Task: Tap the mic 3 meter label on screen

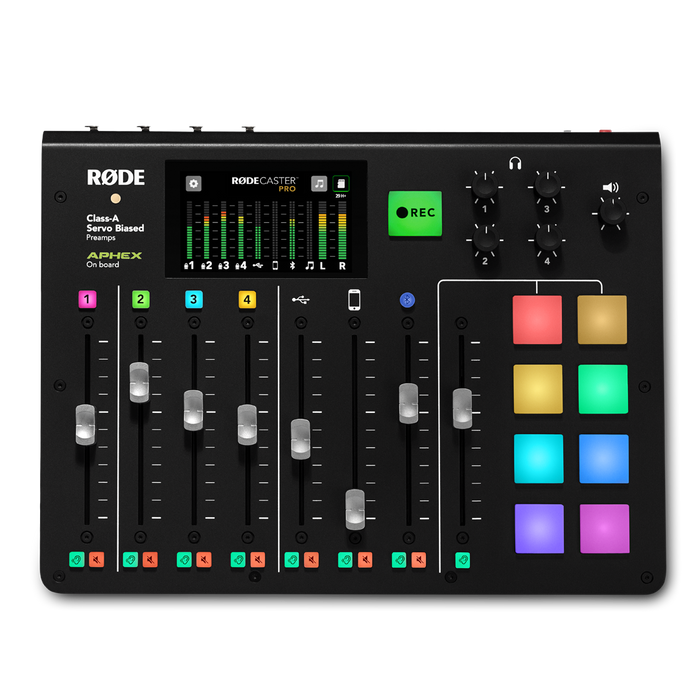Action: tap(224, 266)
